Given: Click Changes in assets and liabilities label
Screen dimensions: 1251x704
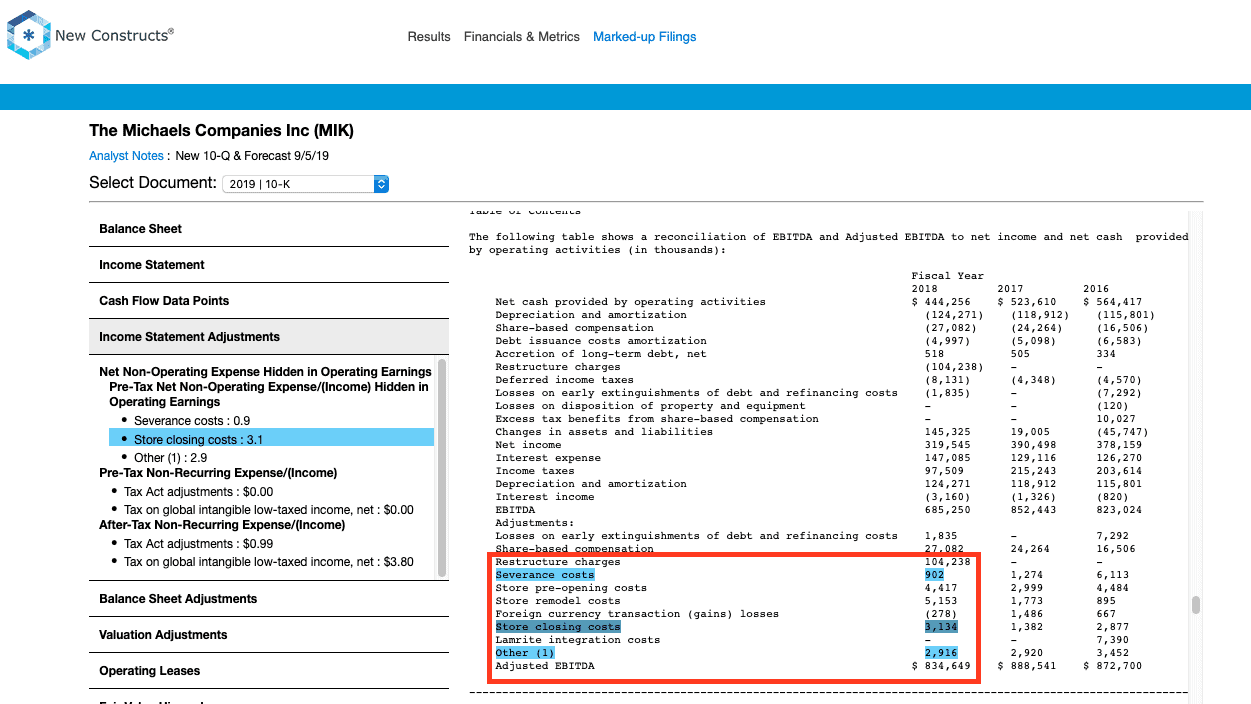Looking at the screenshot, I should (604, 432).
